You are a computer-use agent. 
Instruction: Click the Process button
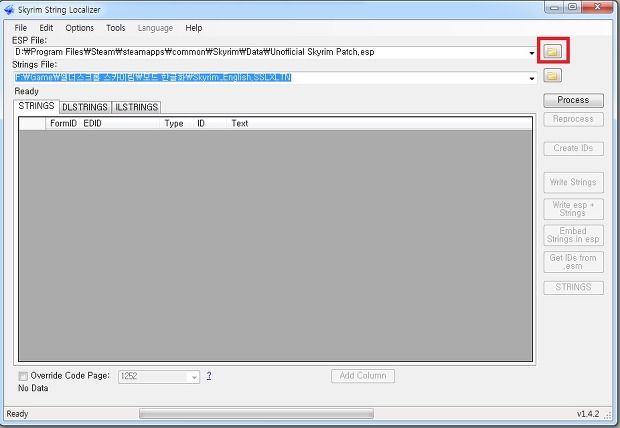(573, 100)
